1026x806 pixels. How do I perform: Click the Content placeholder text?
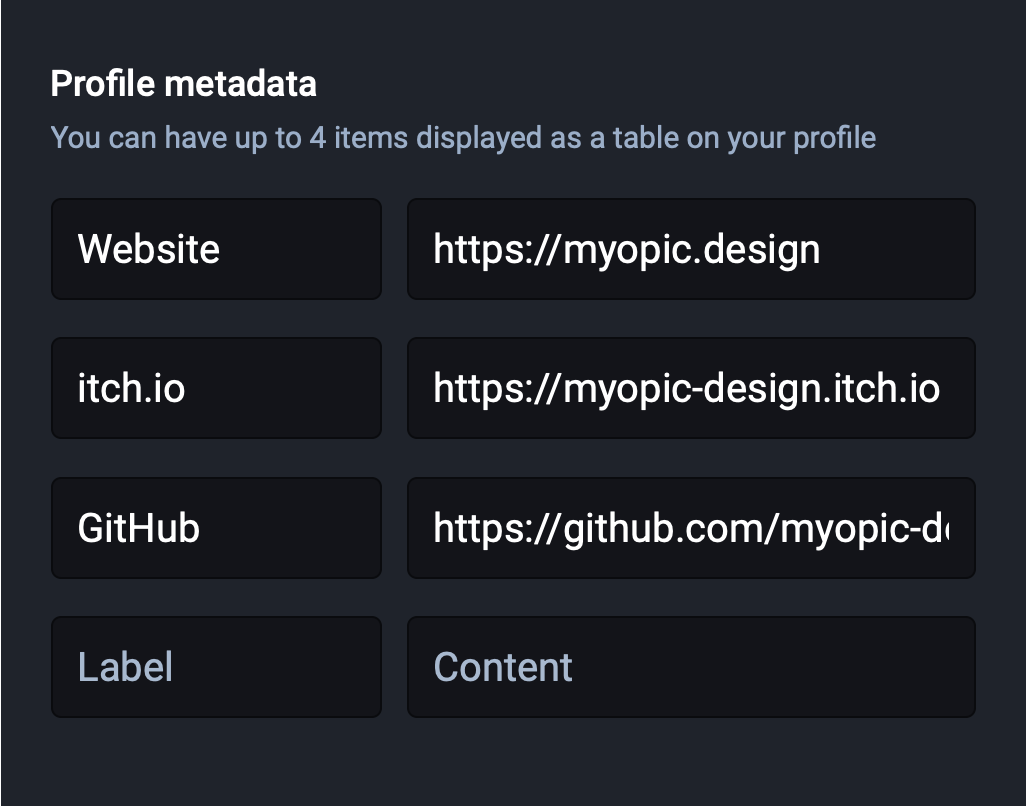click(x=503, y=667)
